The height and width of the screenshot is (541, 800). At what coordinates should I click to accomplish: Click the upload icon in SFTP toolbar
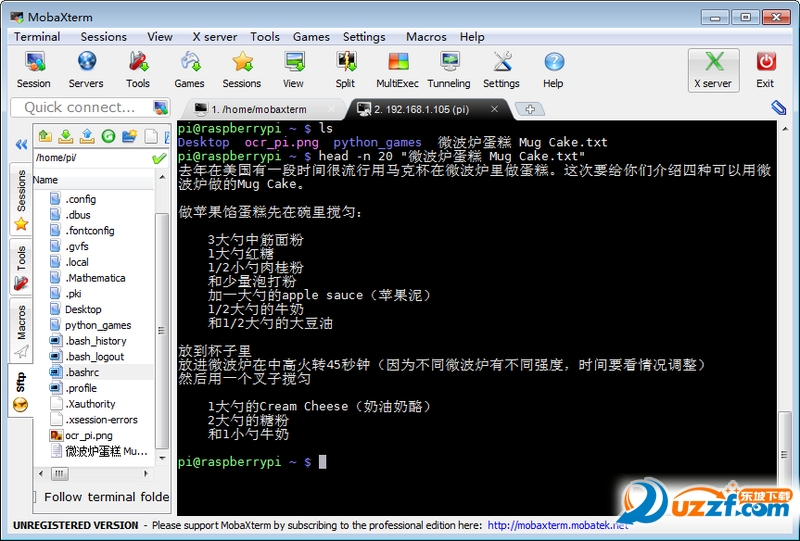pyautogui.click(x=87, y=136)
